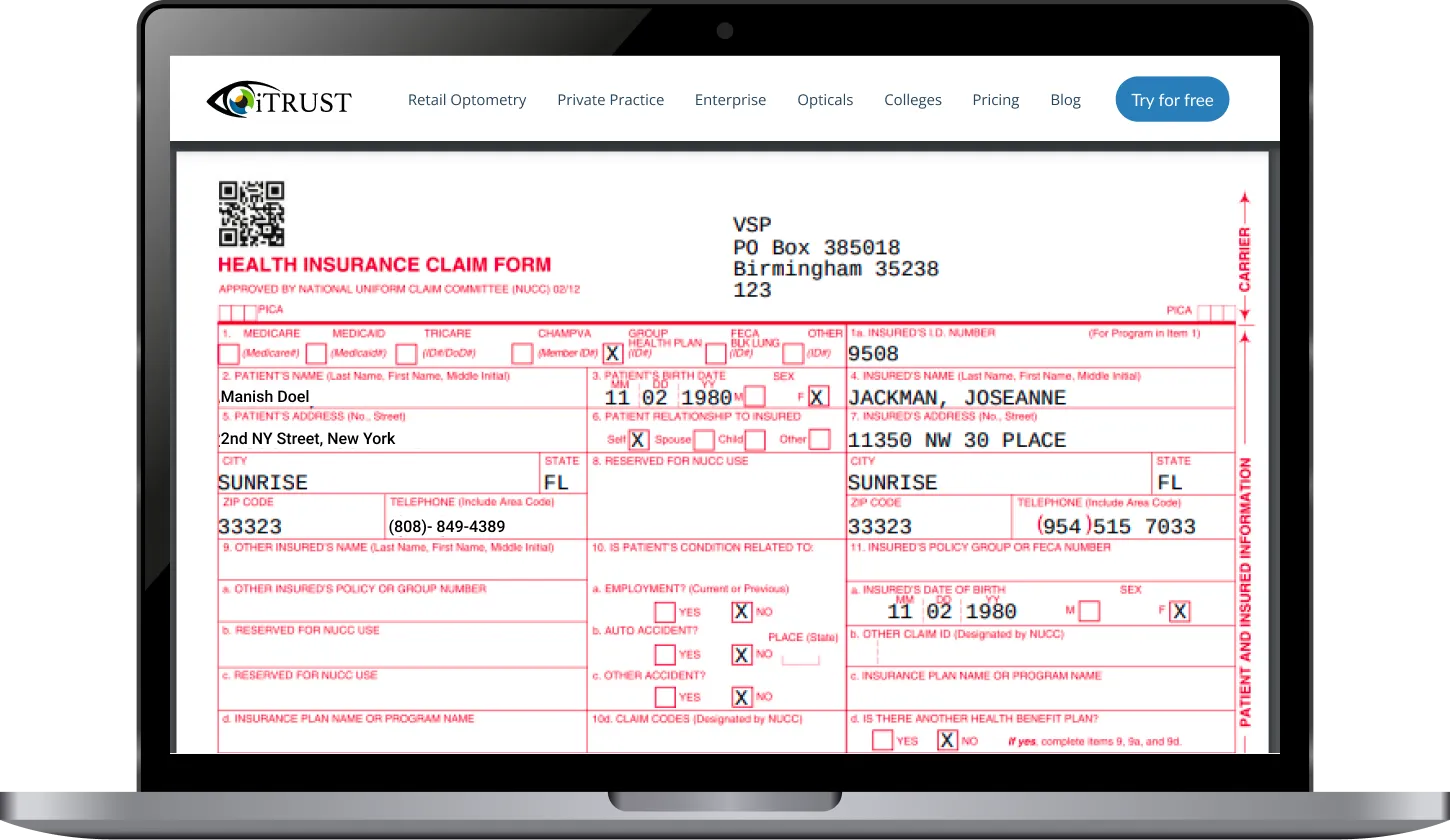The width and height of the screenshot is (1450, 840).
Task: Click the Patient's Name field
Action: pyautogui.click(x=400, y=396)
